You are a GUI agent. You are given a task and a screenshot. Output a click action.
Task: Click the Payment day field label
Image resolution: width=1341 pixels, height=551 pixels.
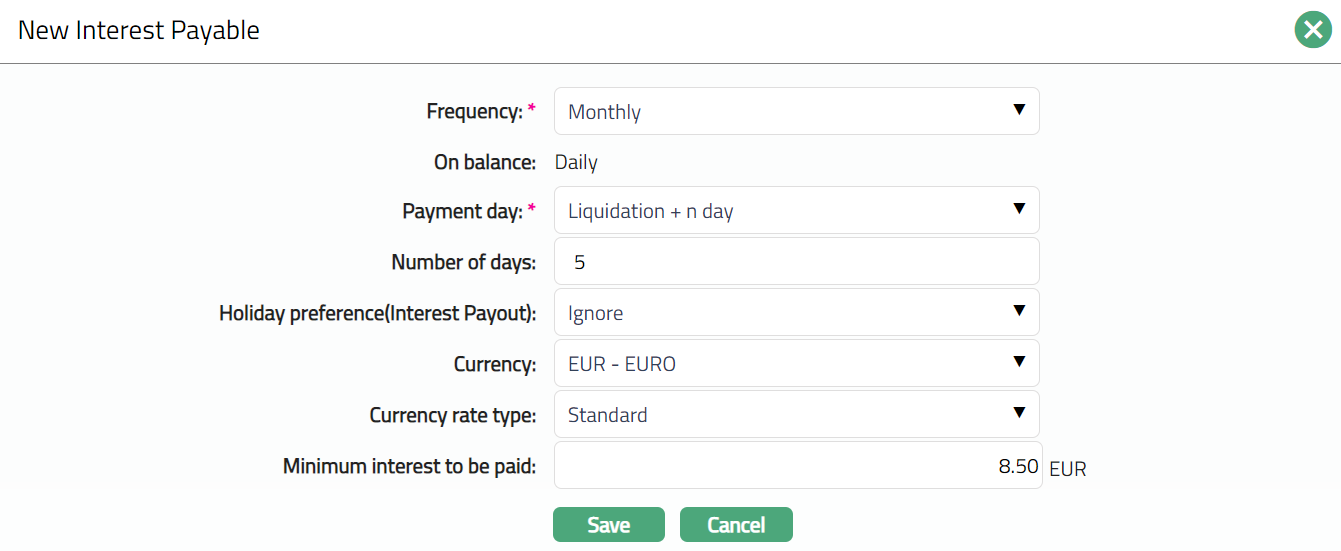click(x=462, y=212)
